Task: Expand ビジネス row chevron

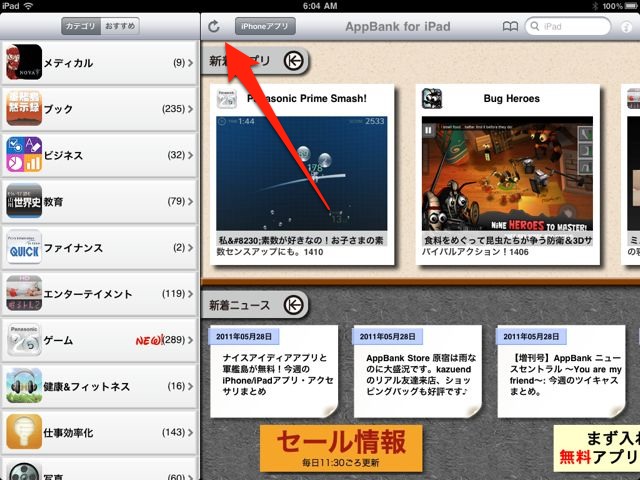Action: 191,155
